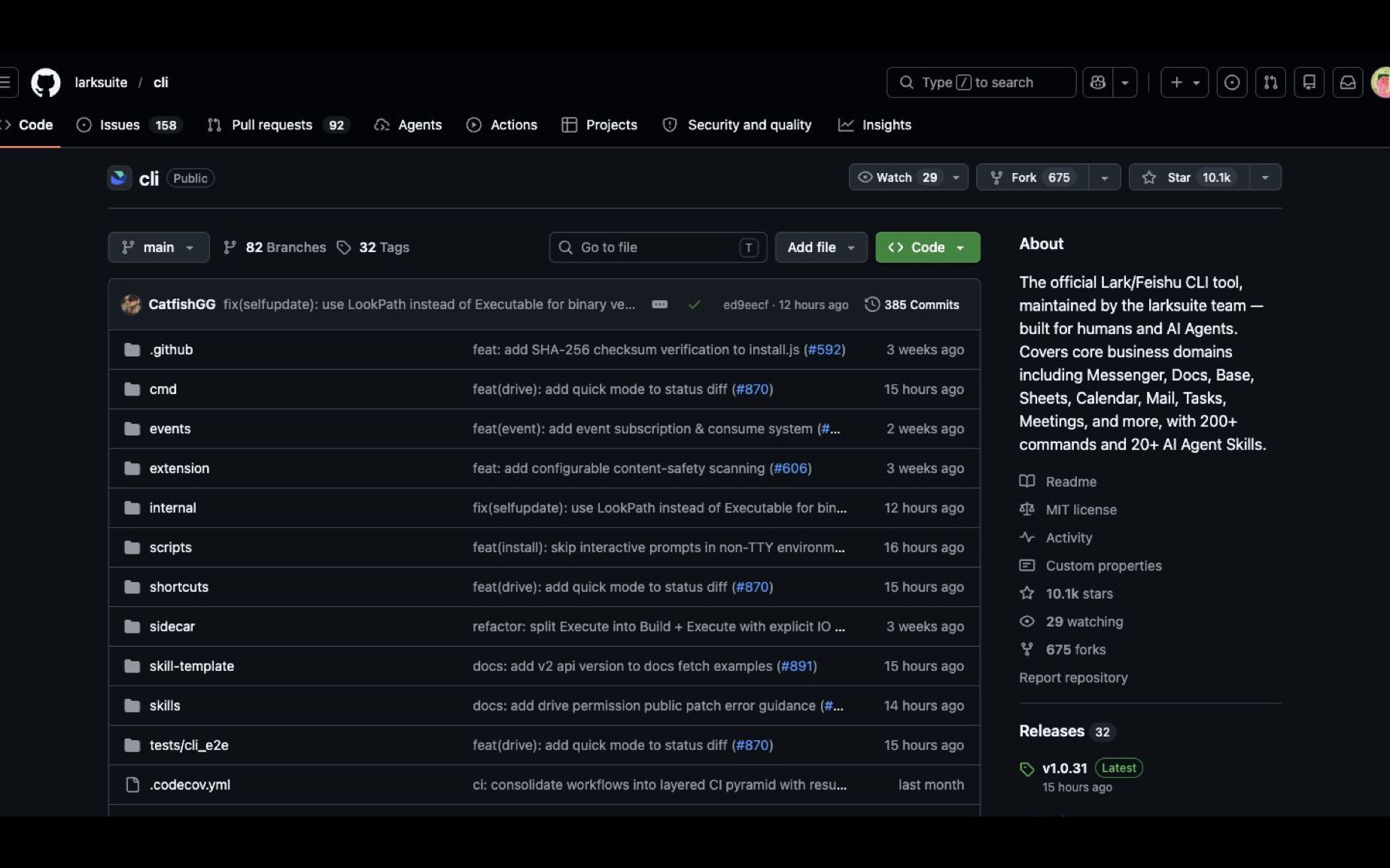Click the v1.0.31 release tag icon
The height and width of the screenshot is (868, 1390).
coord(1027,769)
